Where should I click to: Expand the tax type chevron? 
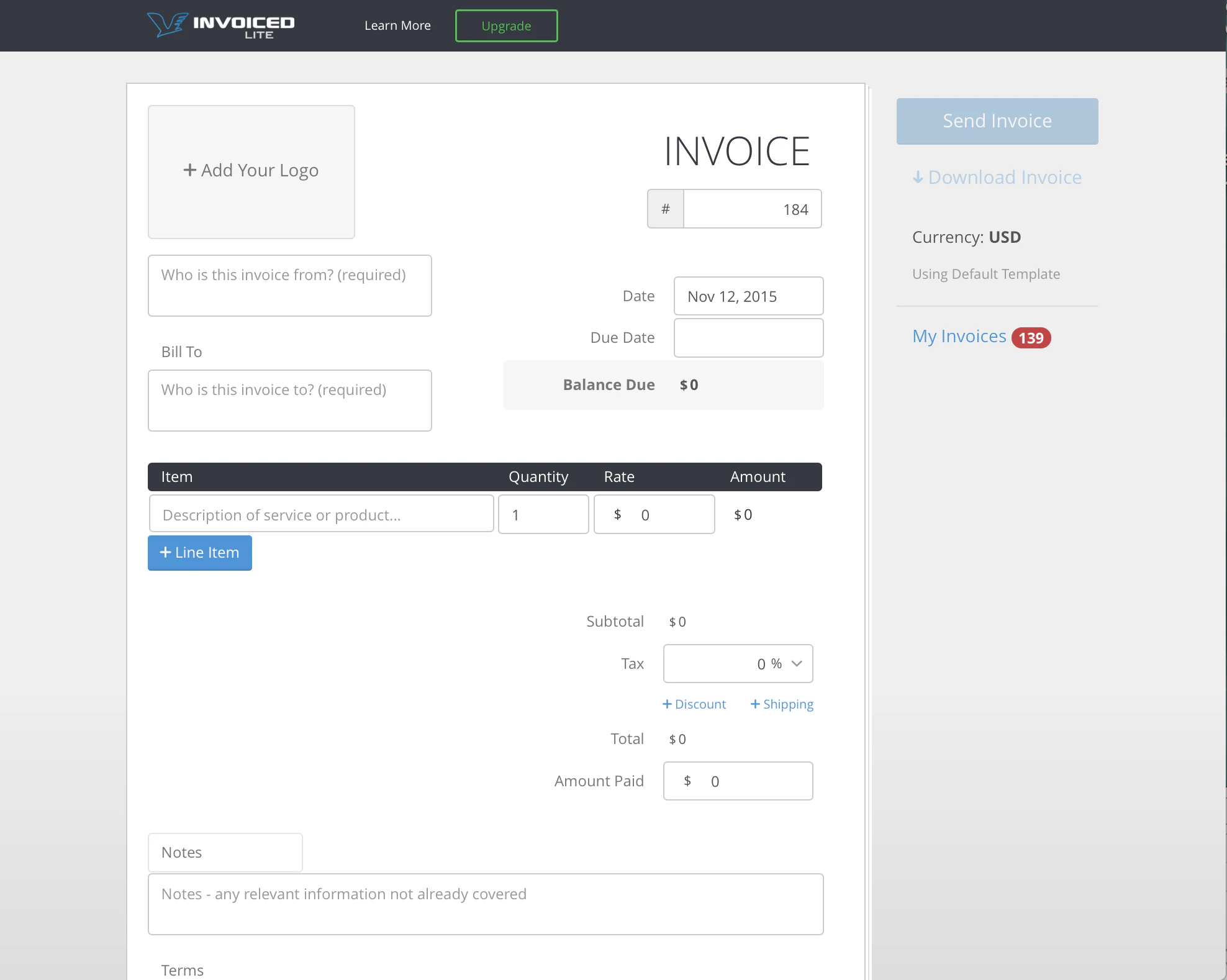tap(797, 663)
